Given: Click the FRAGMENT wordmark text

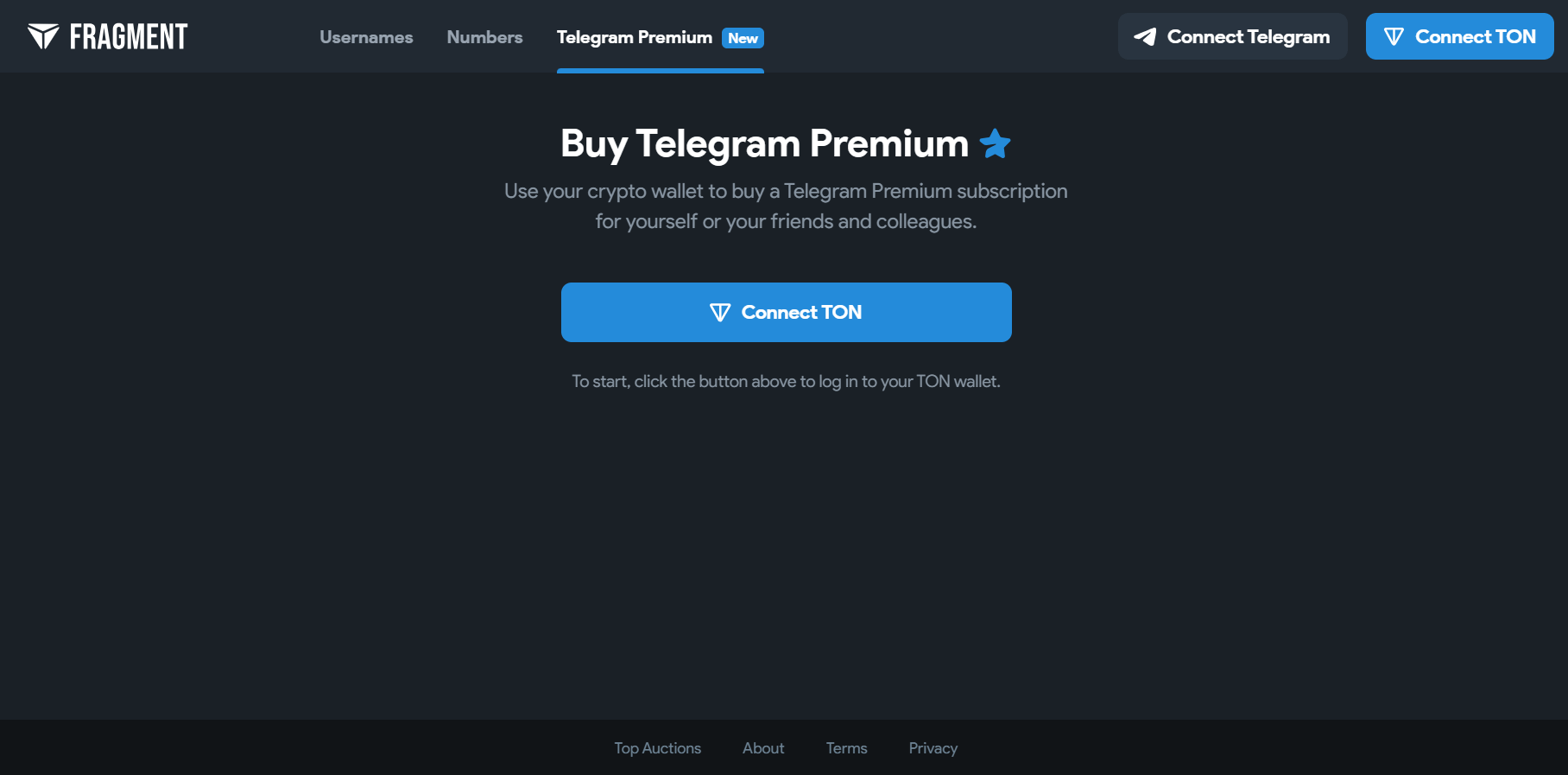Looking at the screenshot, I should (129, 36).
